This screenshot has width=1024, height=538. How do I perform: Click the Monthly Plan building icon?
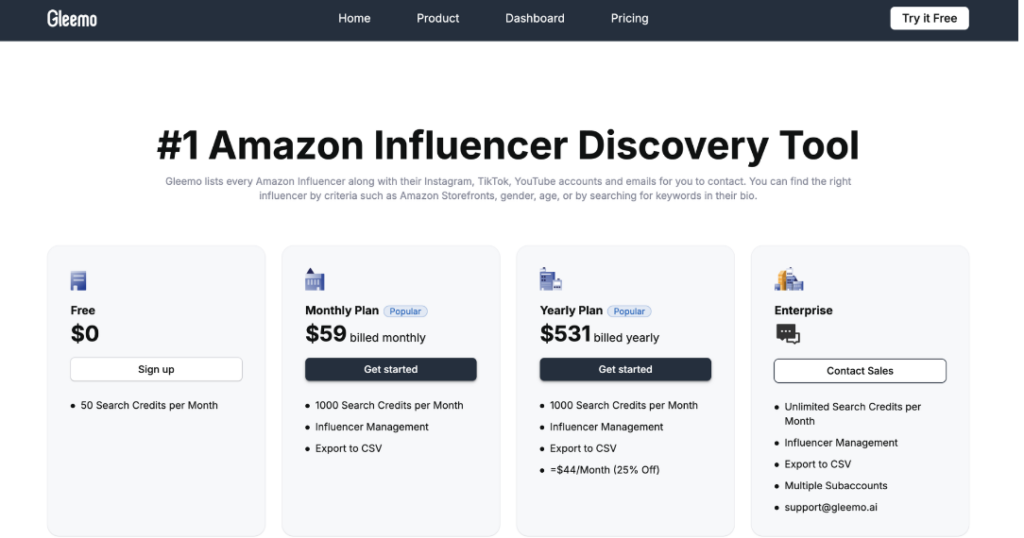(314, 279)
